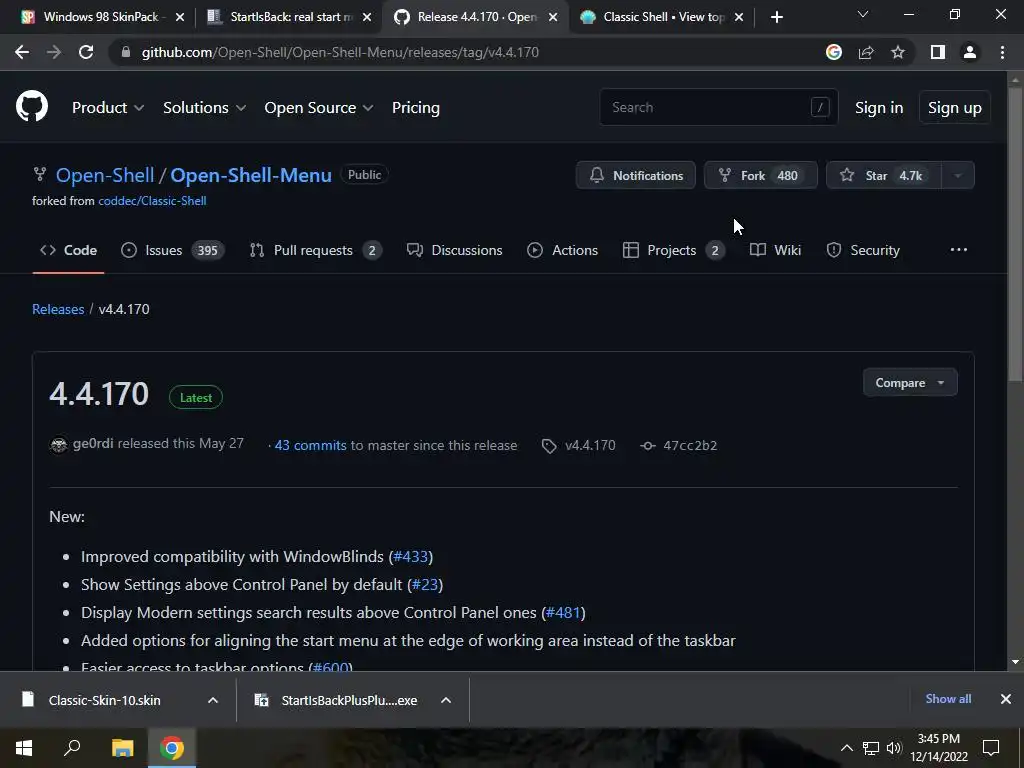The image size is (1024, 768).
Task: Close the Classic Shell tab
Action: (x=739, y=18)
